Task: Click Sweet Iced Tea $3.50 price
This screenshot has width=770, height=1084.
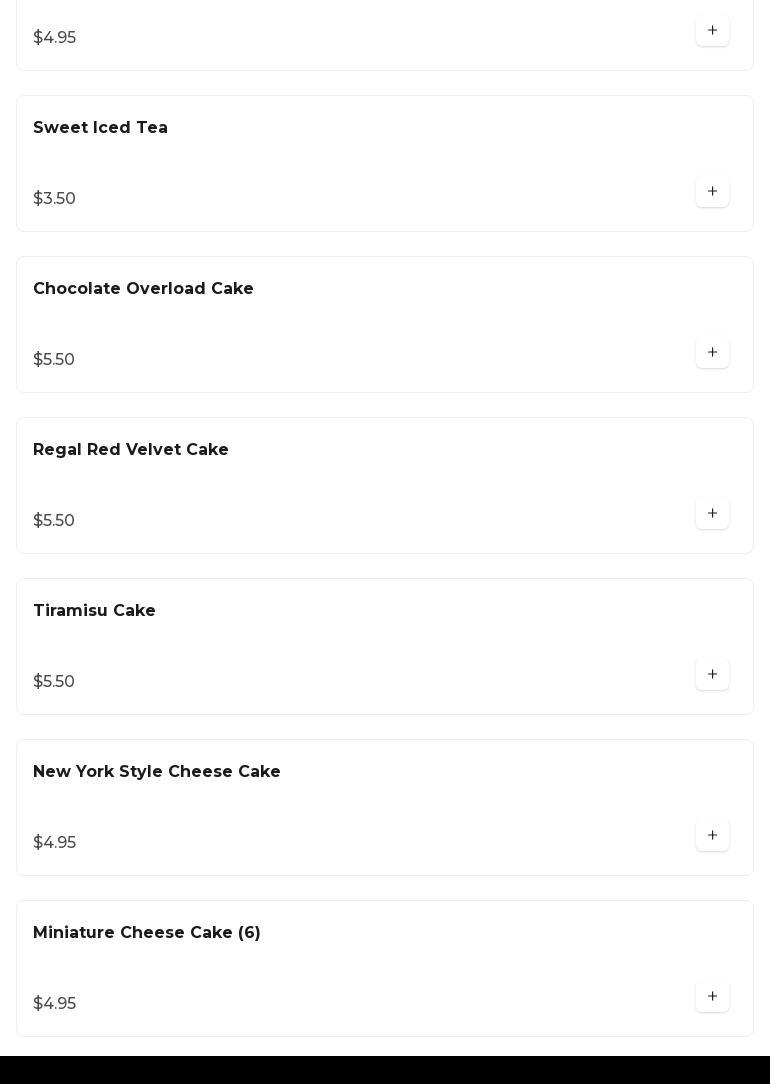Action: (x=55, y=199)
